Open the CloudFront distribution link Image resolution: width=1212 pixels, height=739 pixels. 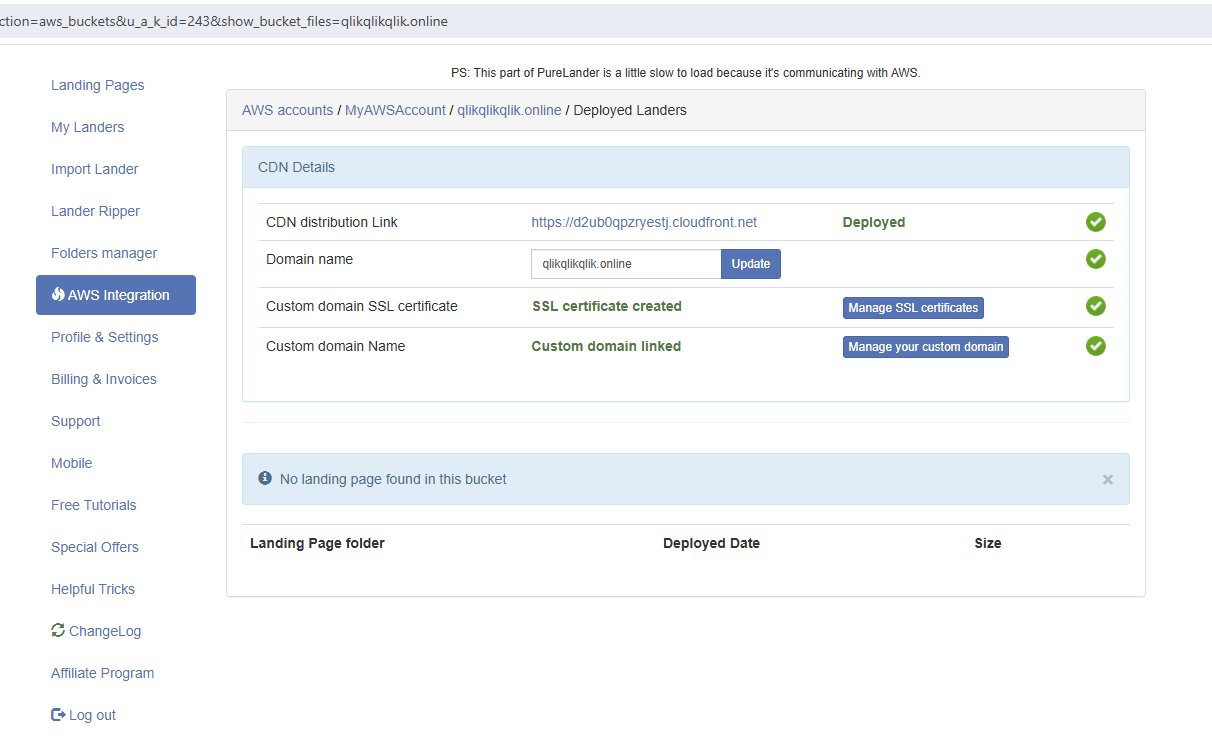(644, 222)
